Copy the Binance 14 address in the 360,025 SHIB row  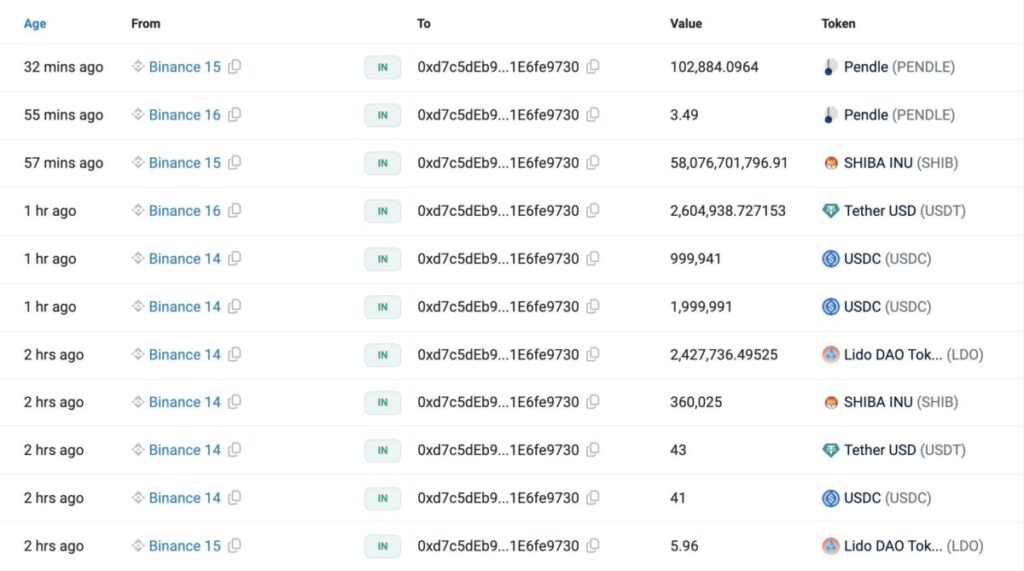coord(234,402)
